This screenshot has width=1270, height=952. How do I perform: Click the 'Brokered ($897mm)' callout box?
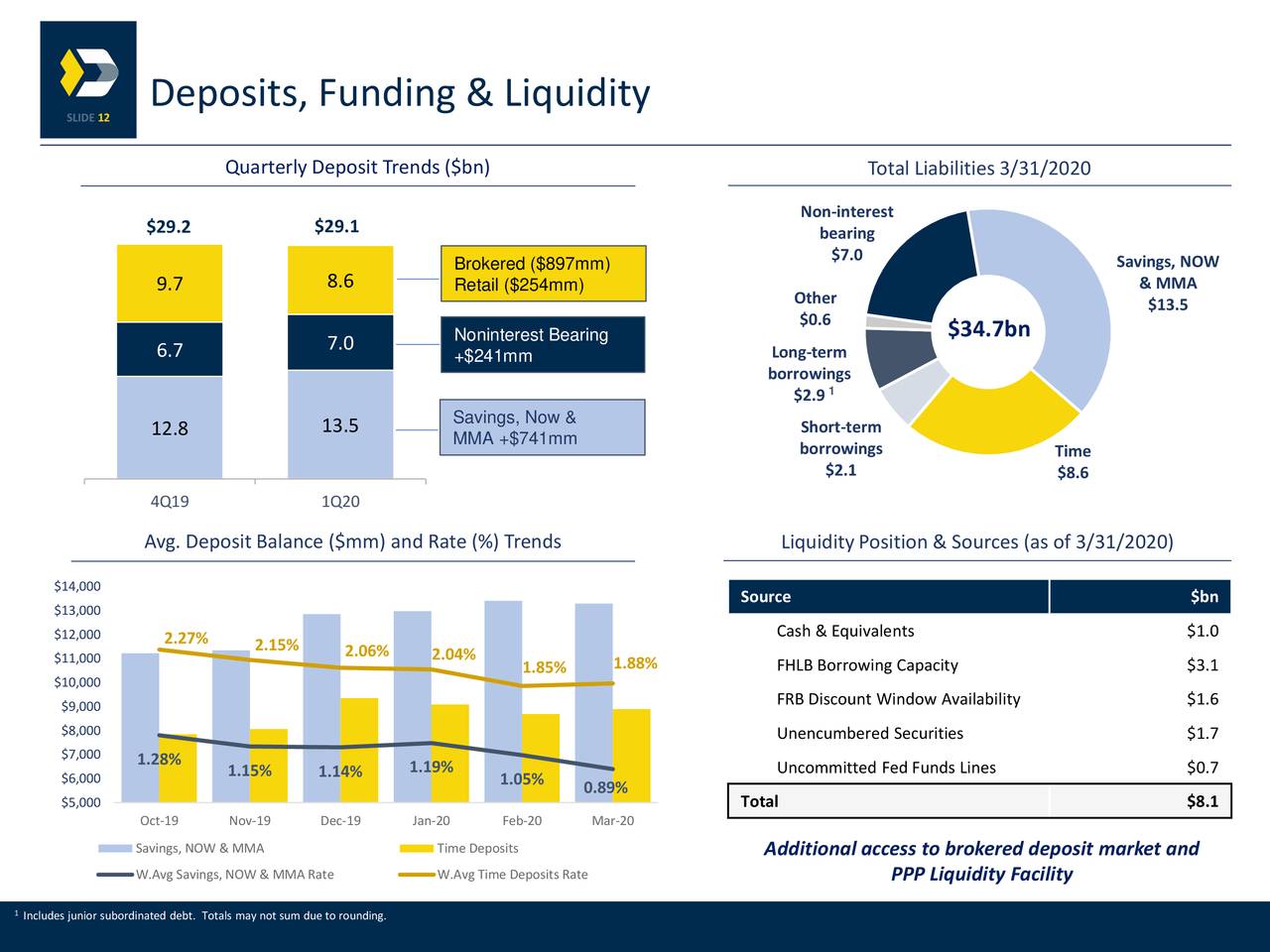click(x=543, y=274)
